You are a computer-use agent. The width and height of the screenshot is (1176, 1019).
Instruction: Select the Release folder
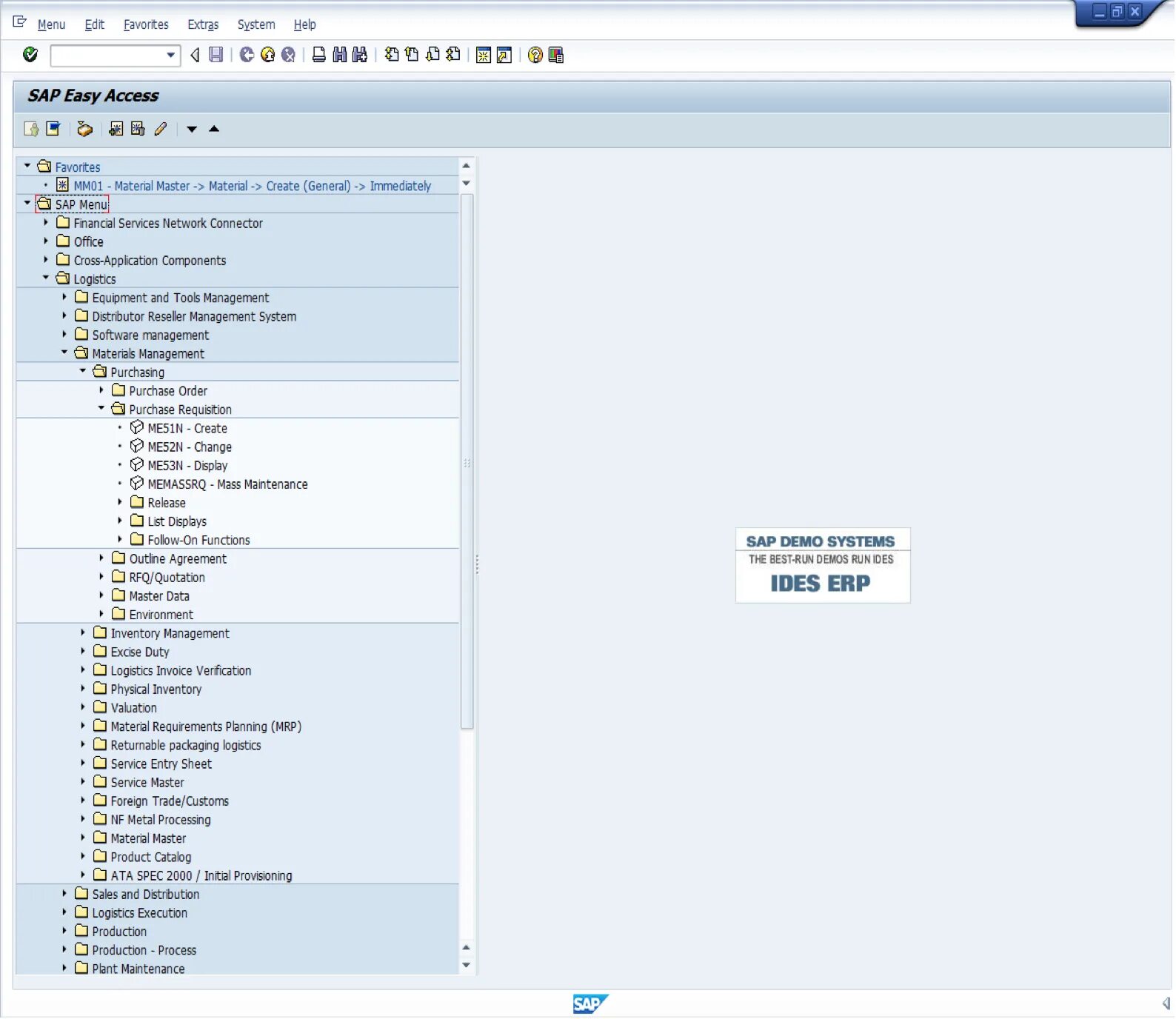point(167,503)
